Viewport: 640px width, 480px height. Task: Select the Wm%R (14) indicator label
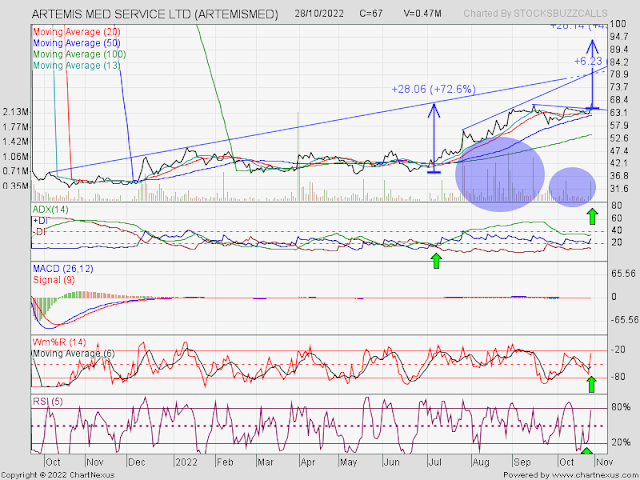(59, 342)
